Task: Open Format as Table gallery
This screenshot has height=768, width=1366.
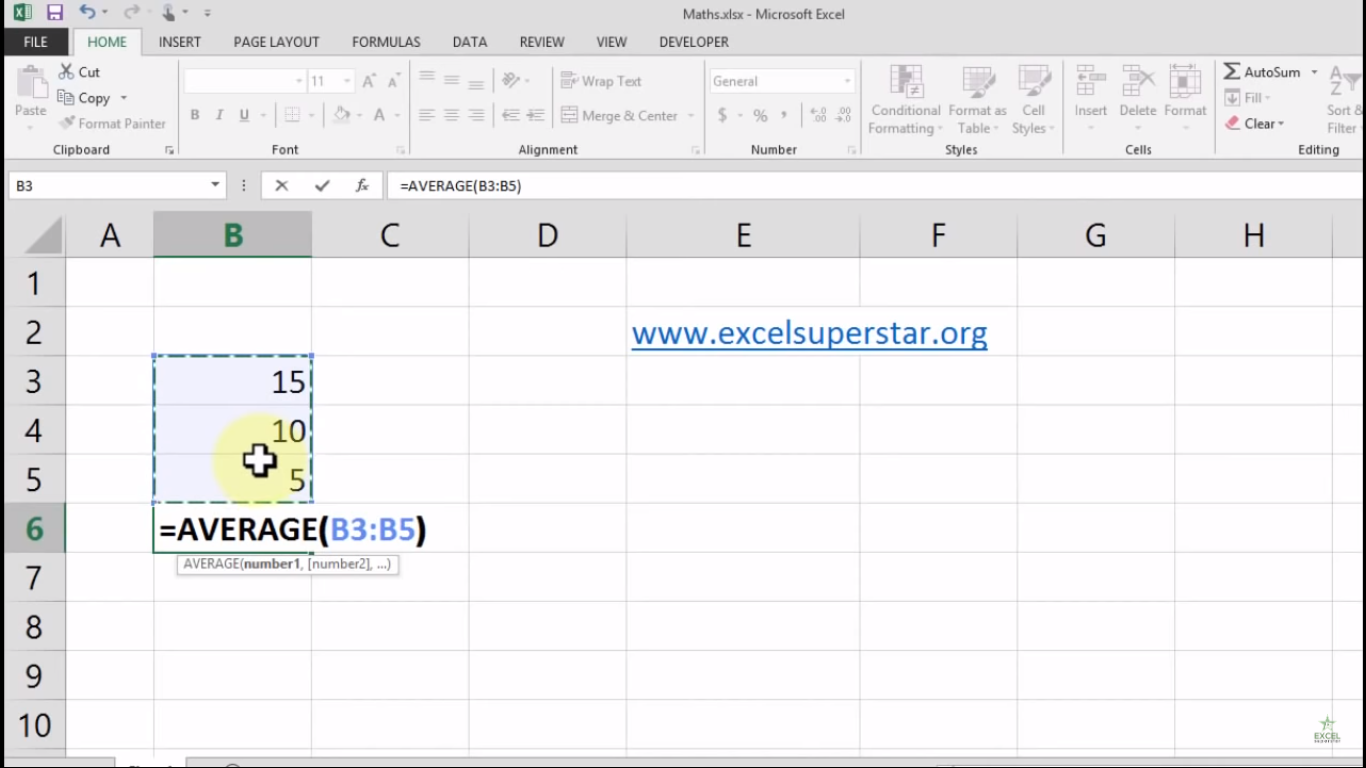Action: pyautogui.click(x=977, y=100)
